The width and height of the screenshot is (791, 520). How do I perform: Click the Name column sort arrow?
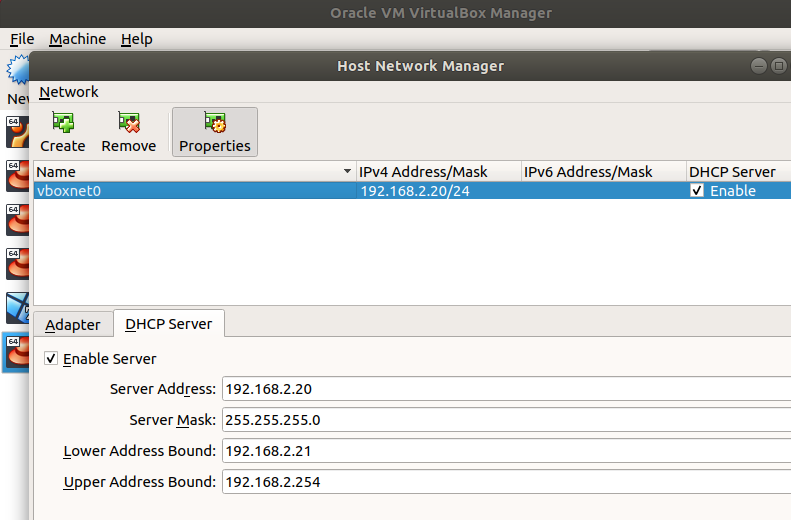347,172
